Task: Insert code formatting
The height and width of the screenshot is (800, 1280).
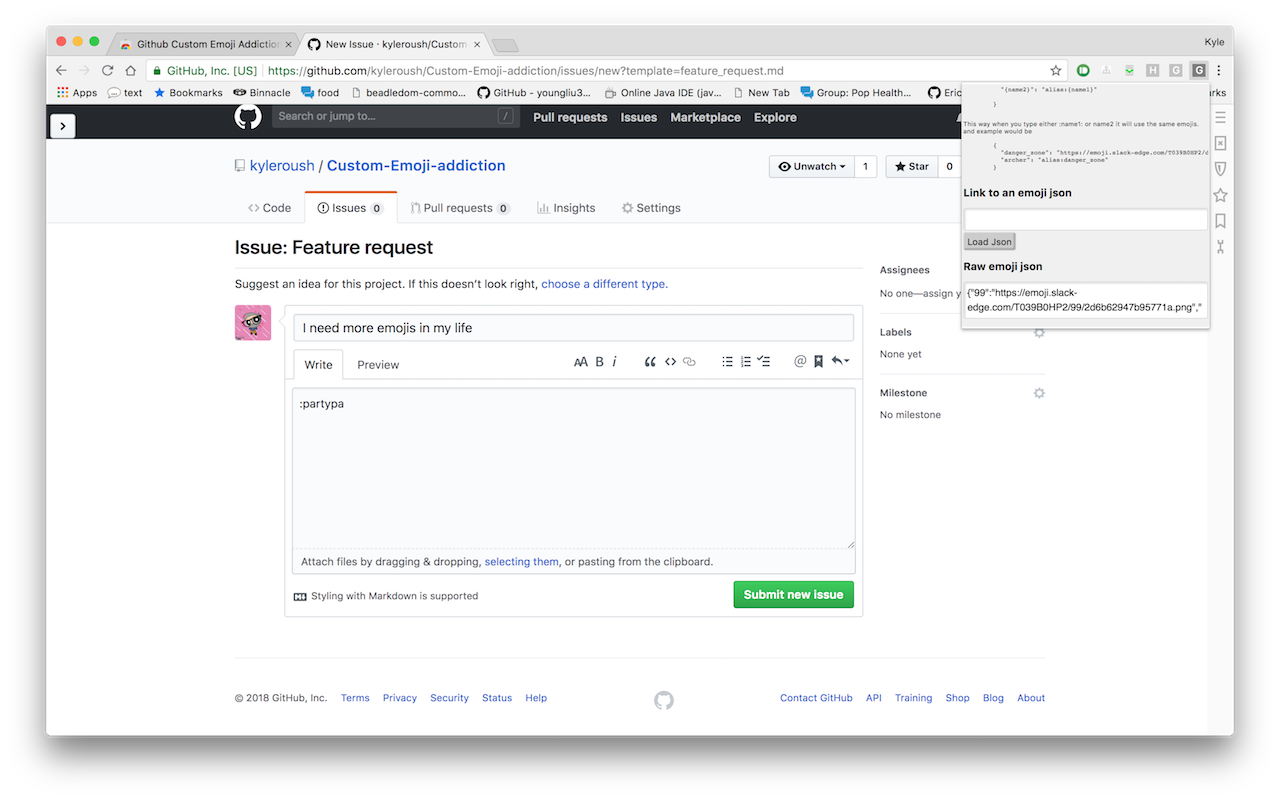Action: [670, 362]
